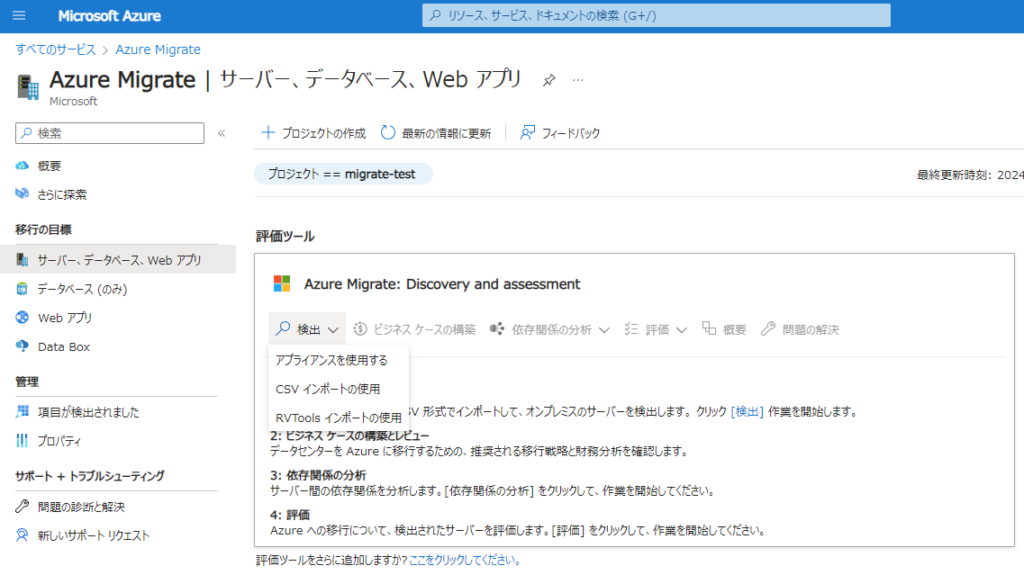
Task: Choose RVTools インポートの使用 from menu
Action: pyautogui.click(x=338, y=418)
